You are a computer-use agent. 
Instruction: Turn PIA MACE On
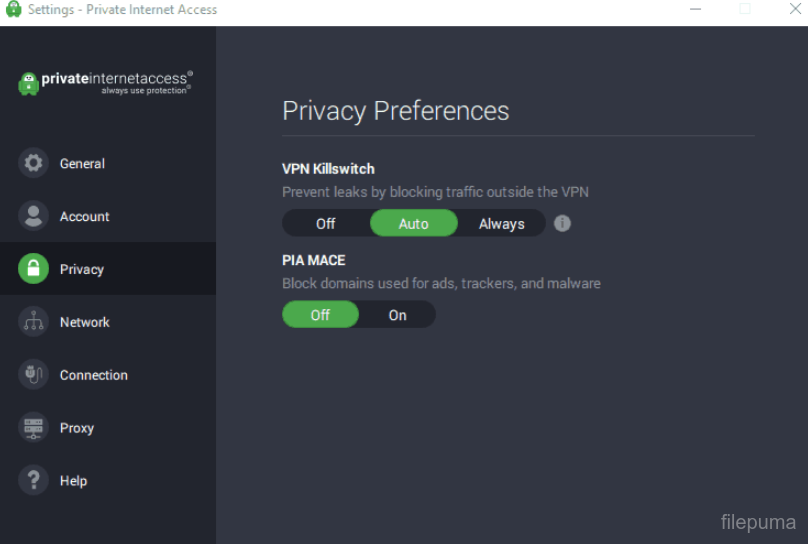[x=397, y=315]
